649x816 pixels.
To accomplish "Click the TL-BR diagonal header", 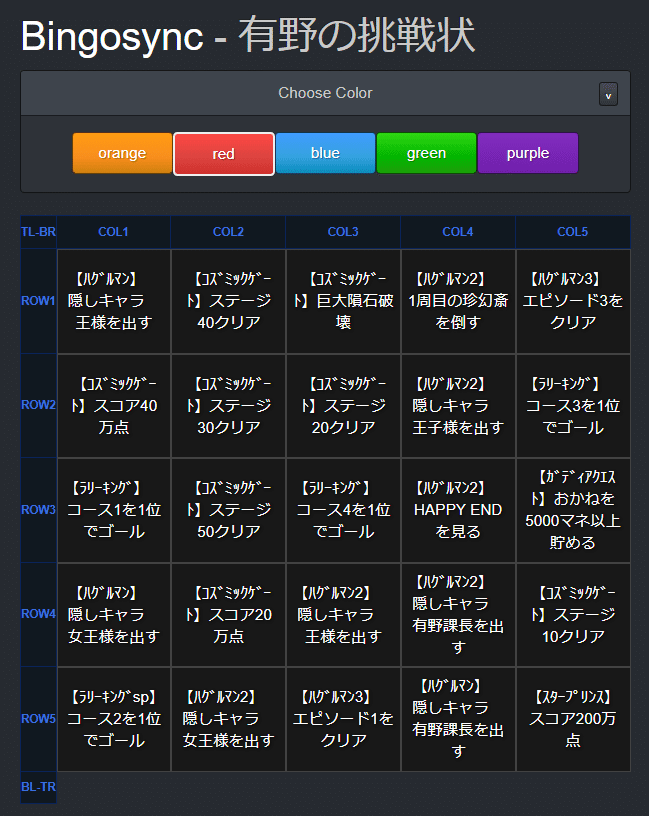I will pyautogui.click(x=39, y=232).
